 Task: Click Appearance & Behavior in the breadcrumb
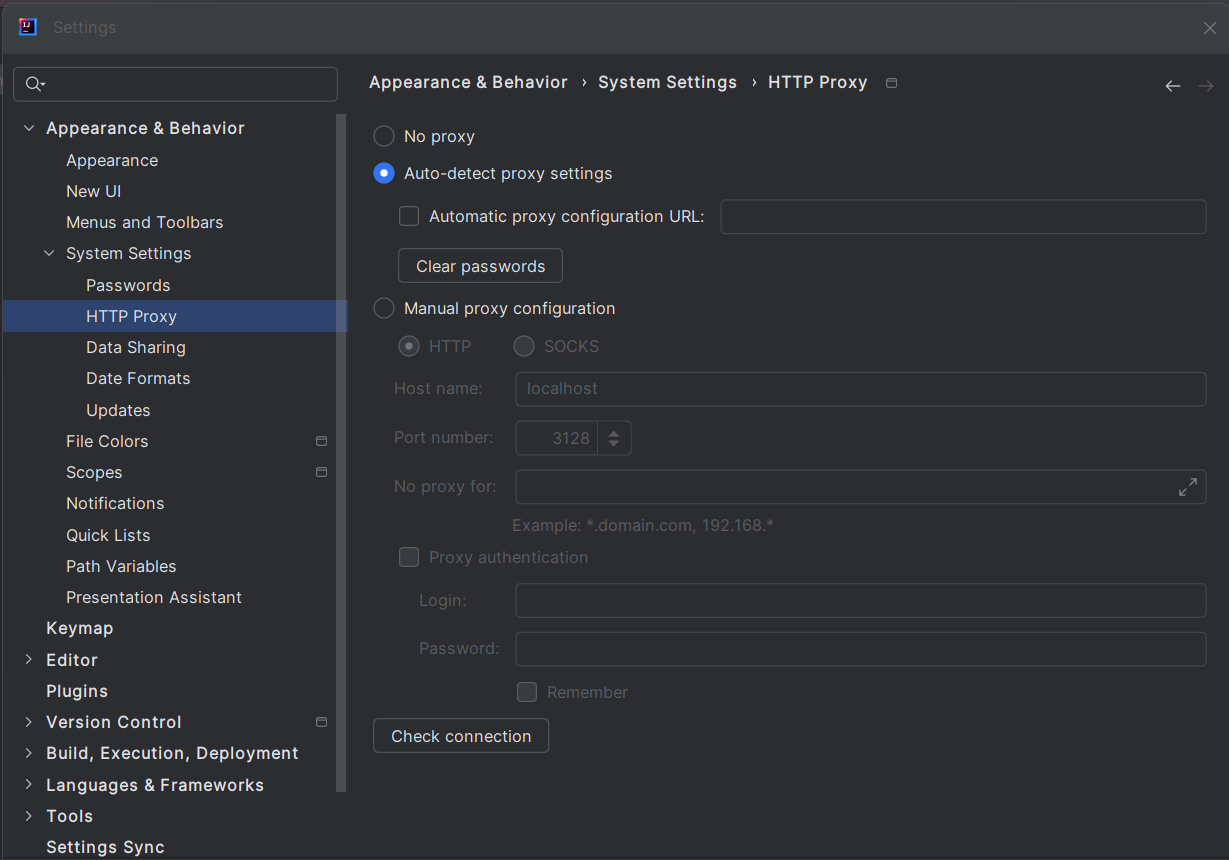(468, 82)
